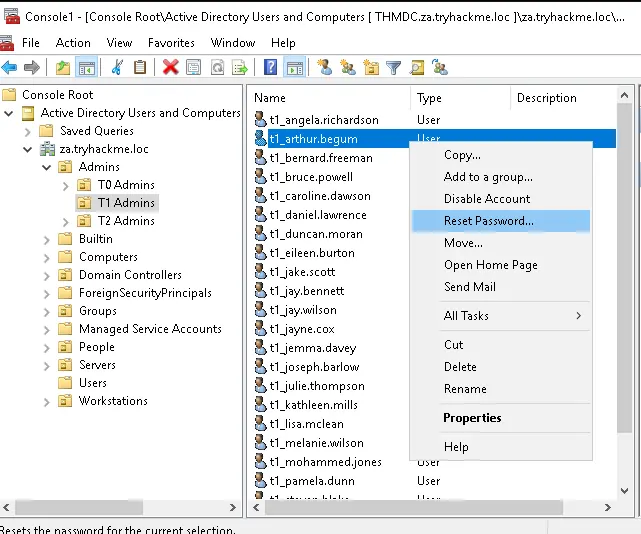The width and height of the screenshot is (641, 534).
Task: Choose Delete in the context menu
Action: click(501, 367)
